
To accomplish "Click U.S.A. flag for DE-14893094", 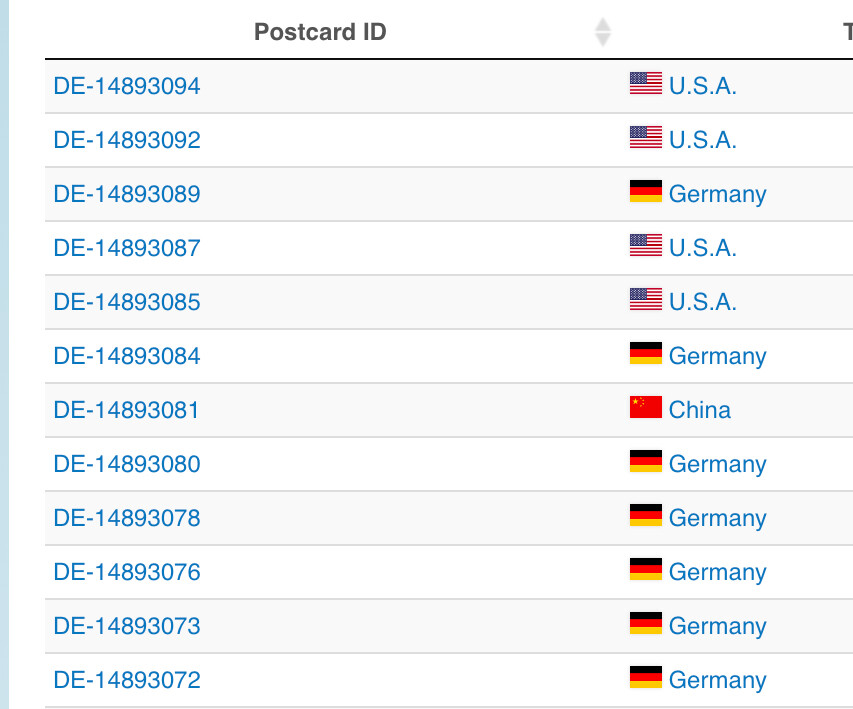I will (x=646, y=83).
